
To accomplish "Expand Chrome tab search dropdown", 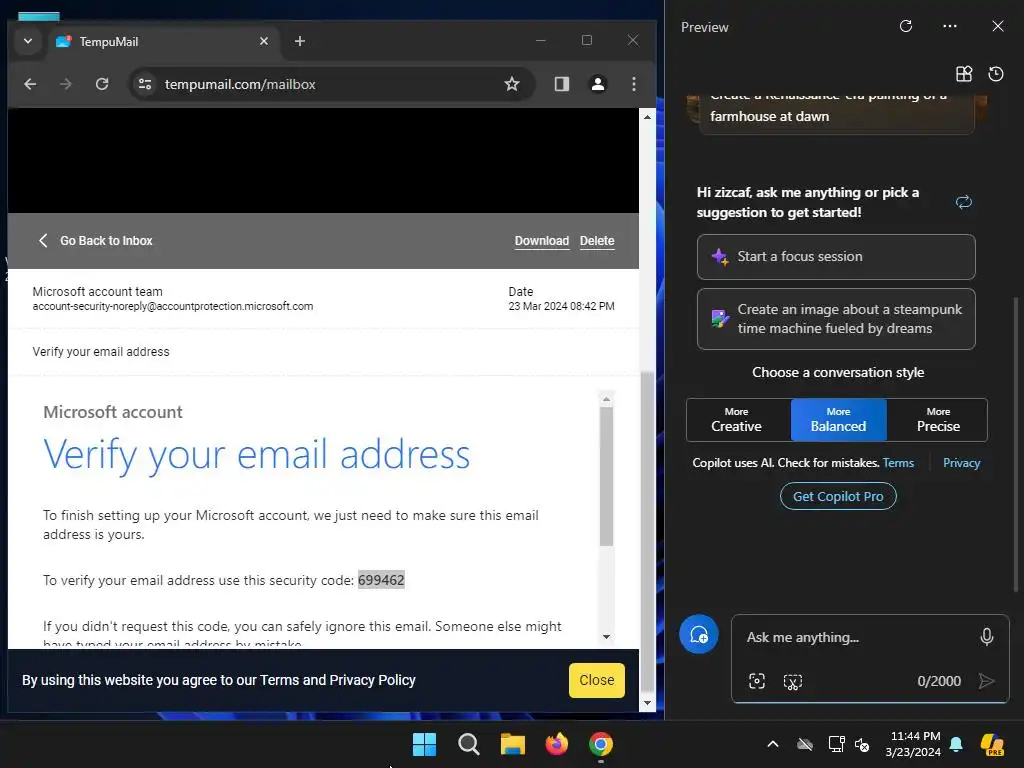I will coord(28,41).
